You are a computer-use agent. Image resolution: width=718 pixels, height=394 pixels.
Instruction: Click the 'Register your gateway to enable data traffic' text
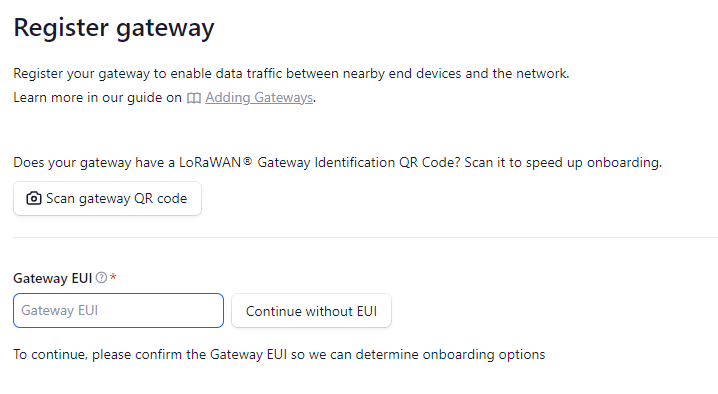pos(291,74)
